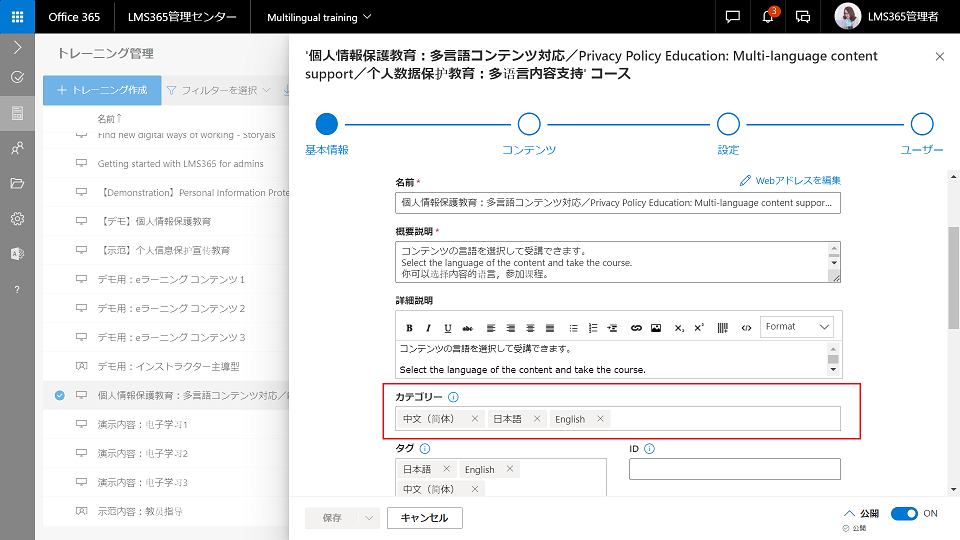Open the Format dropdown in editor
This screenshot has width=960, height=540.
797,327
